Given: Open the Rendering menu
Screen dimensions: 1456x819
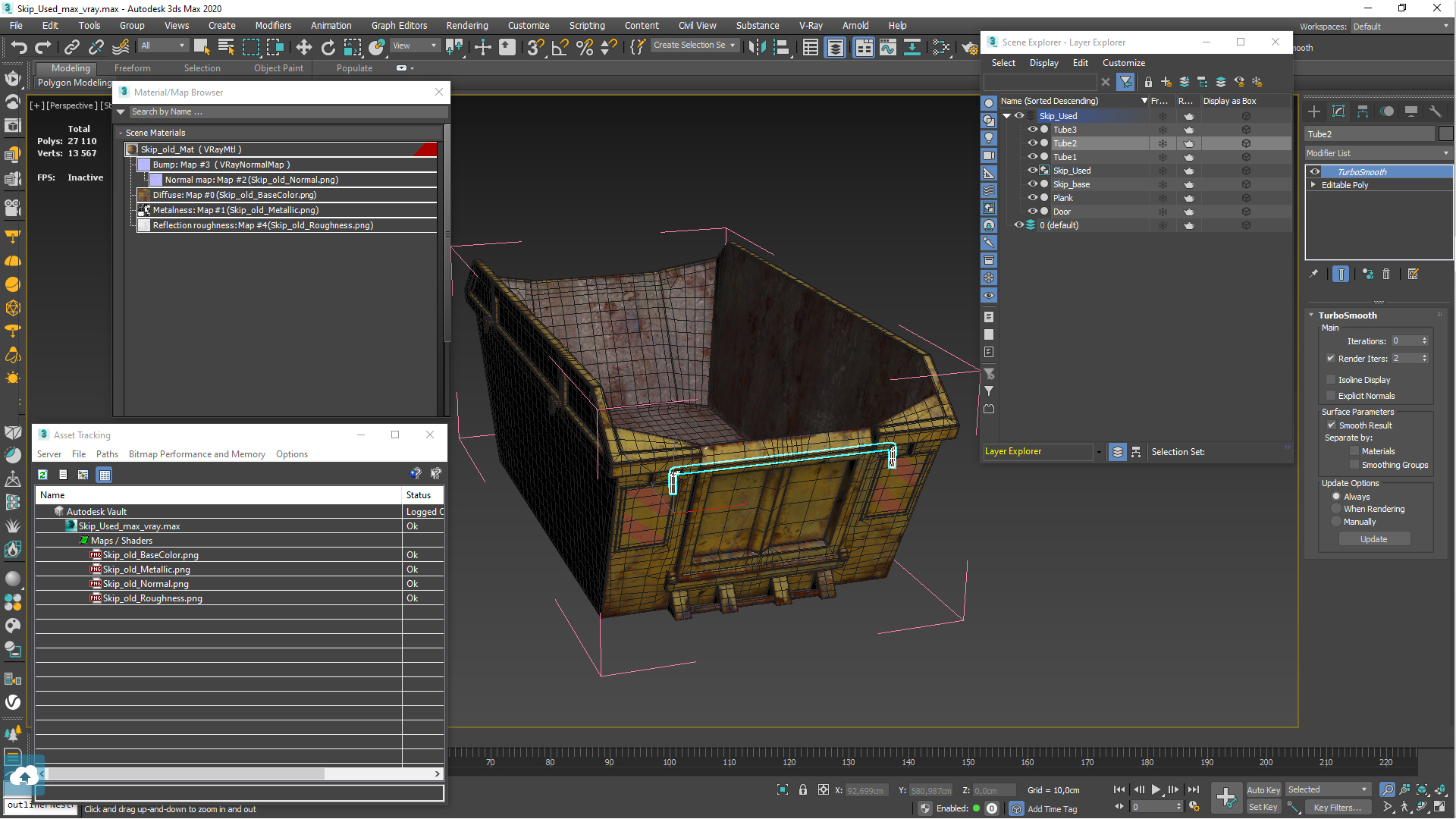Looking at the screenshot, I should tap(466, 25).
